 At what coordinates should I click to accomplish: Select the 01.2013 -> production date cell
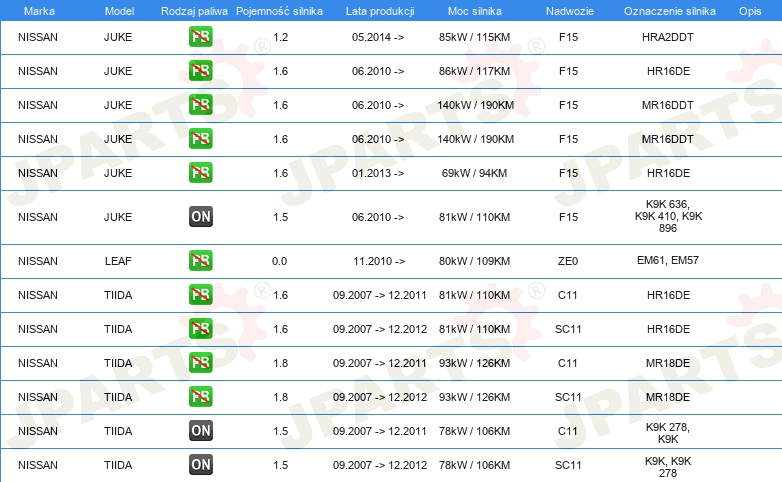point(378,173)
